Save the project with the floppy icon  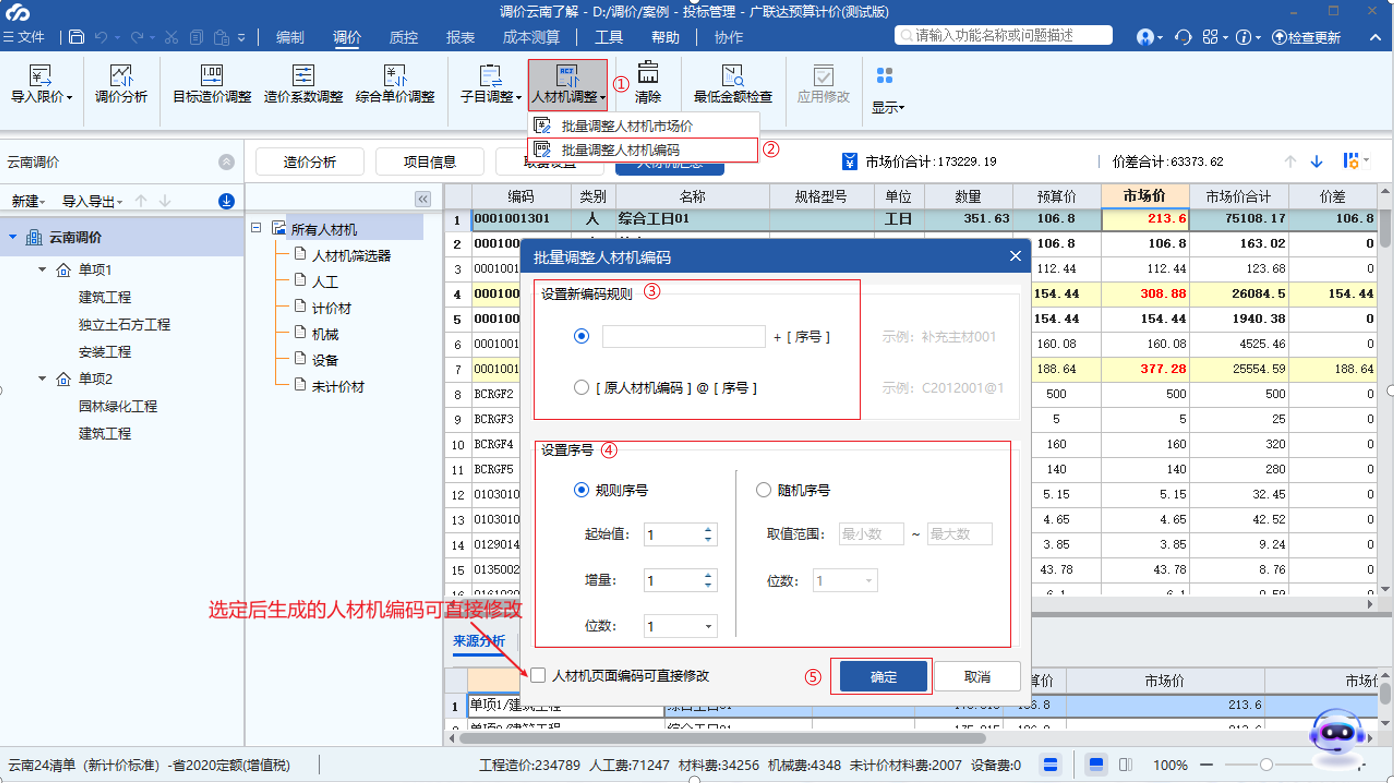[77, 37]
